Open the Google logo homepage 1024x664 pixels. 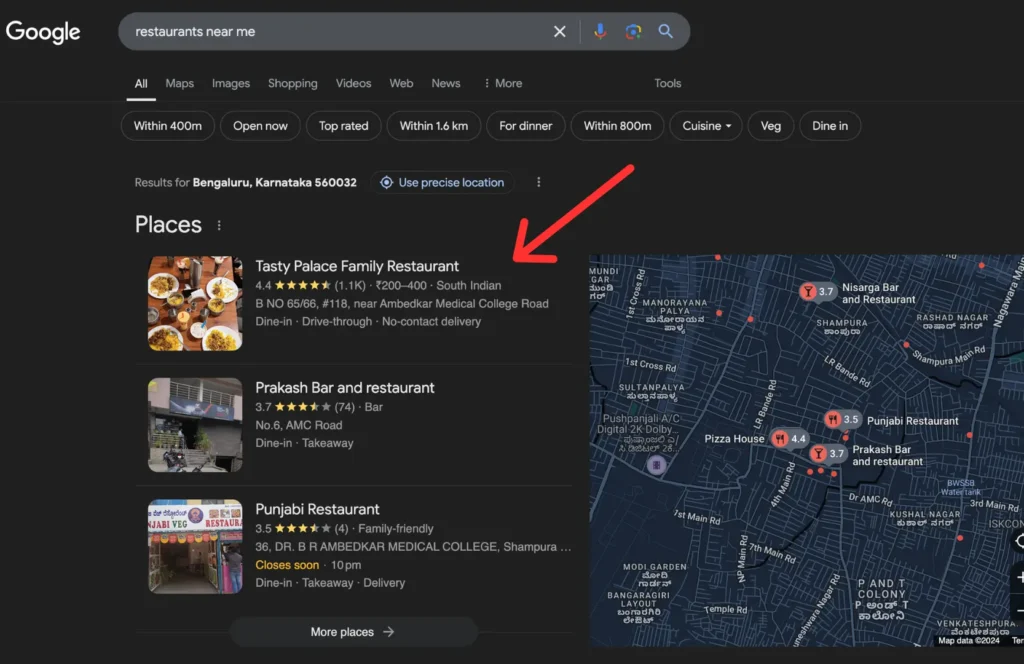(x=43, y=31)
